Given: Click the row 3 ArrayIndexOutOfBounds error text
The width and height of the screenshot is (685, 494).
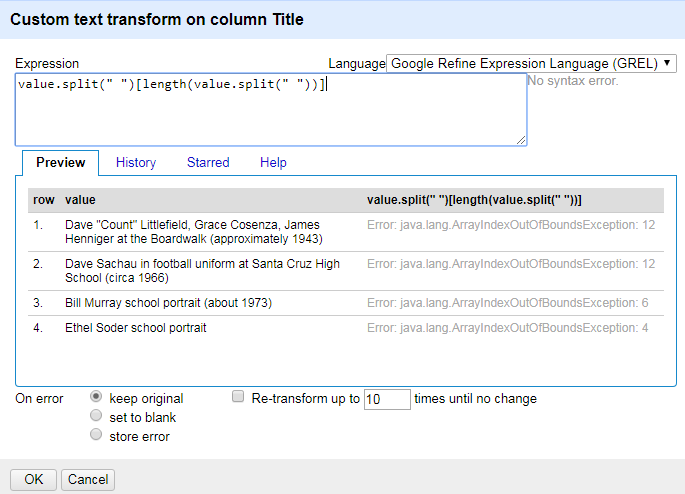Looking at the screenshot, I should 508,303.
